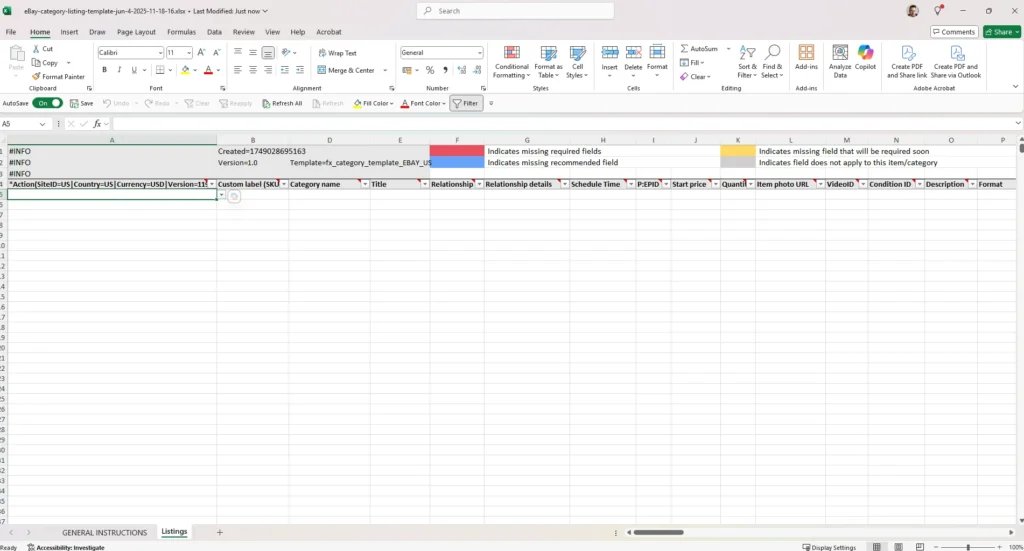Image resolution: width=1024 pixels, height=551 pixels.
Task: Click Create PDF and Share via Outlook
Action: click(955, 62)
